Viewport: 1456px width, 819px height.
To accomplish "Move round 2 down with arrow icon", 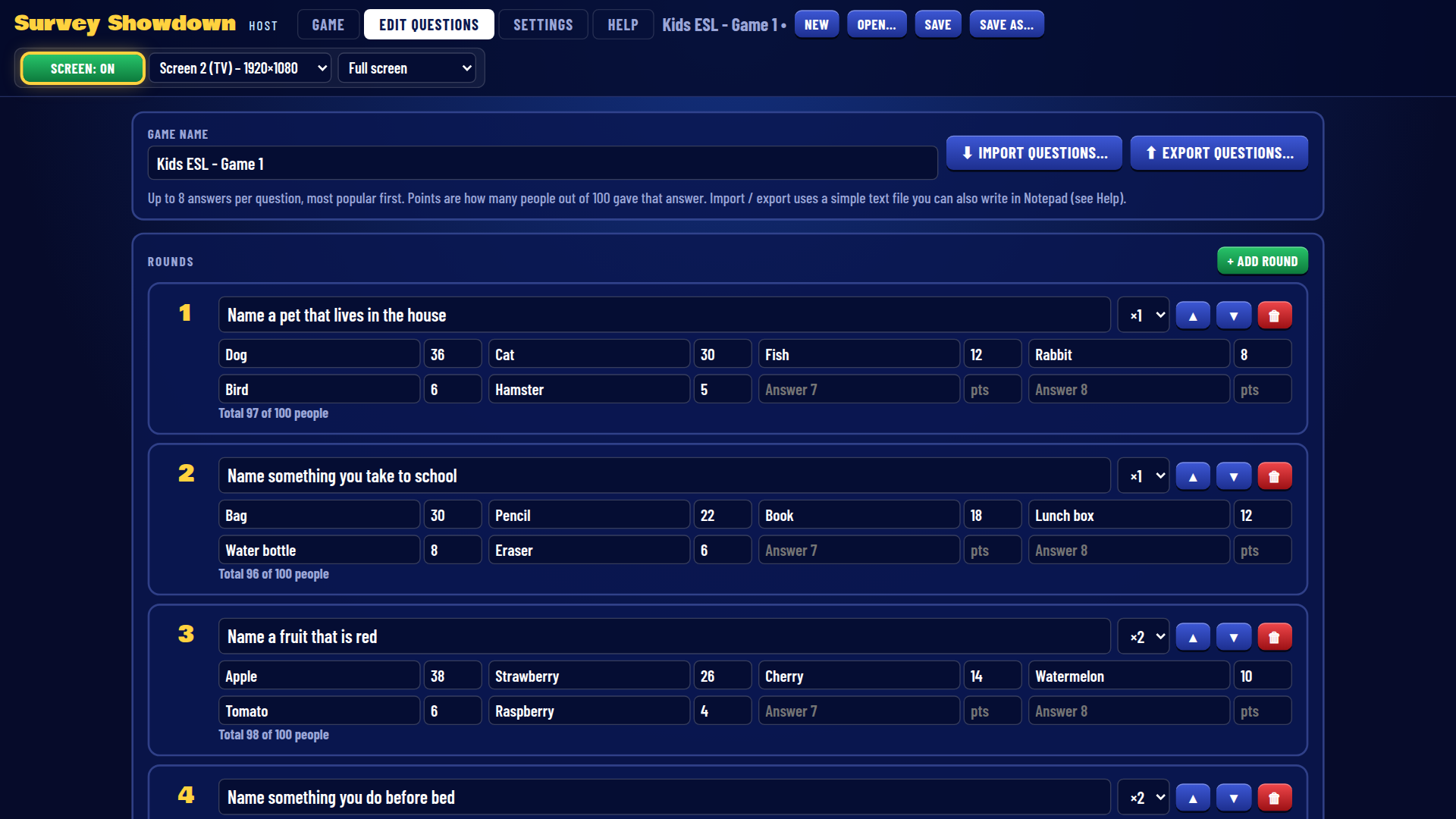I will pos(1234,476).
